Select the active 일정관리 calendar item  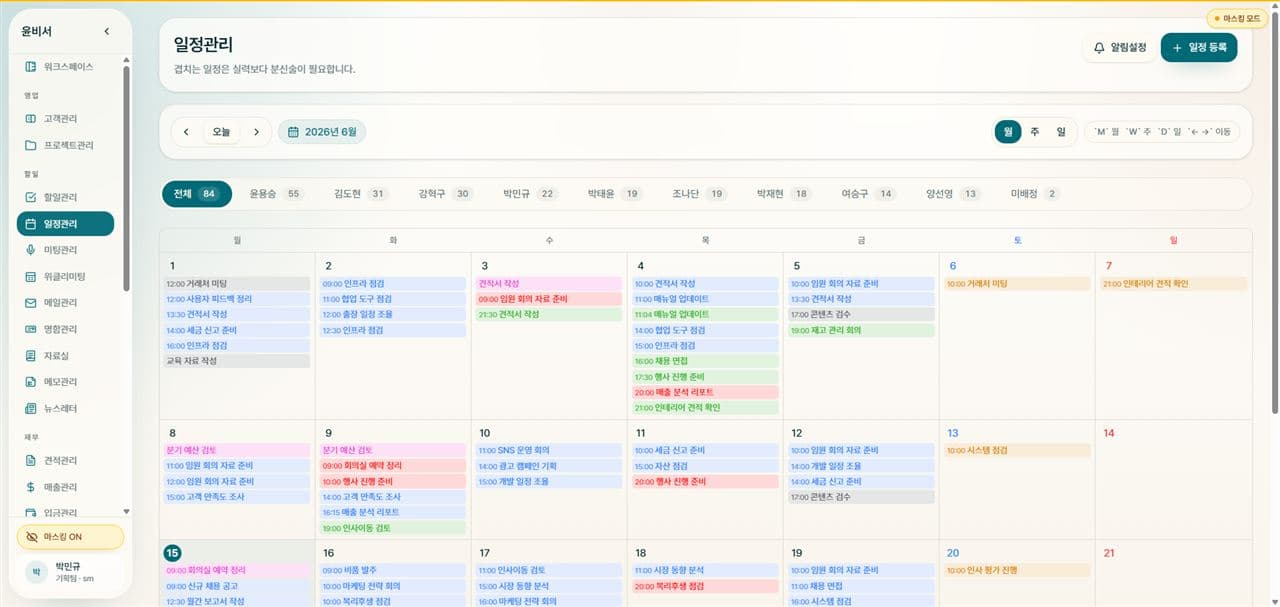tap(66, 224)
